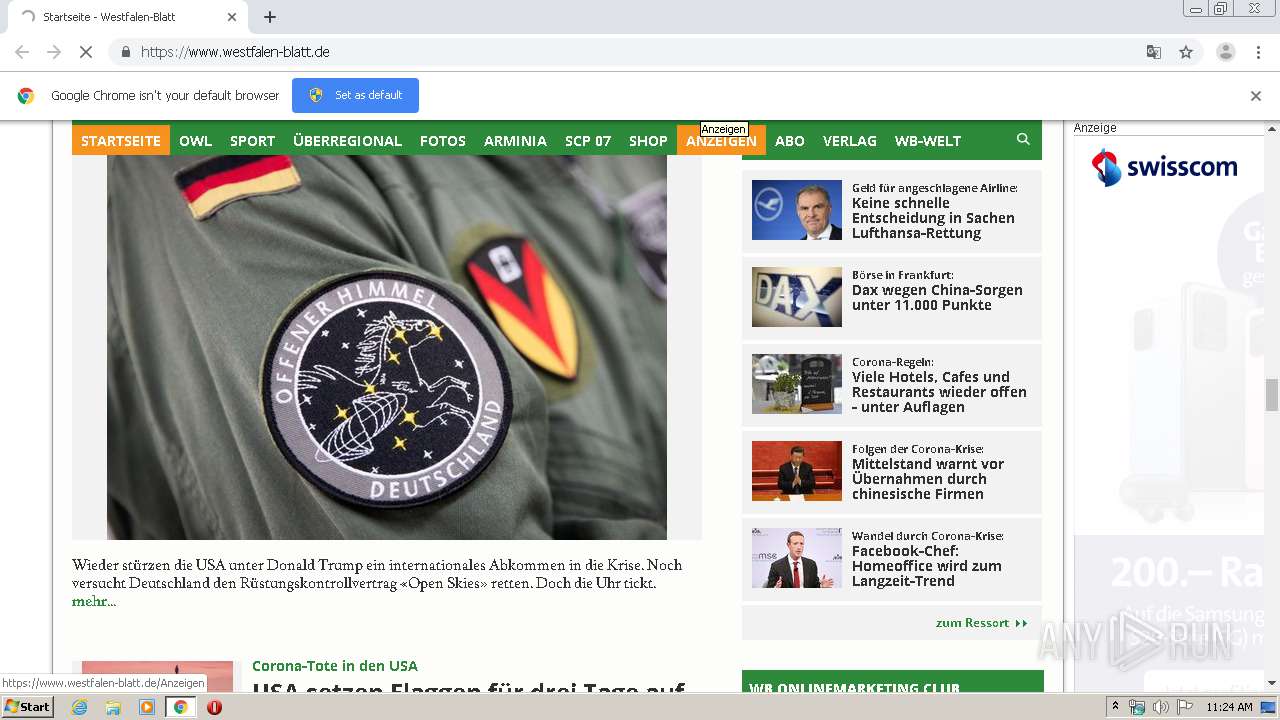Open the ARMINIA navigation item
Viewport: 1280px width, 720px height.
[515, 141]
